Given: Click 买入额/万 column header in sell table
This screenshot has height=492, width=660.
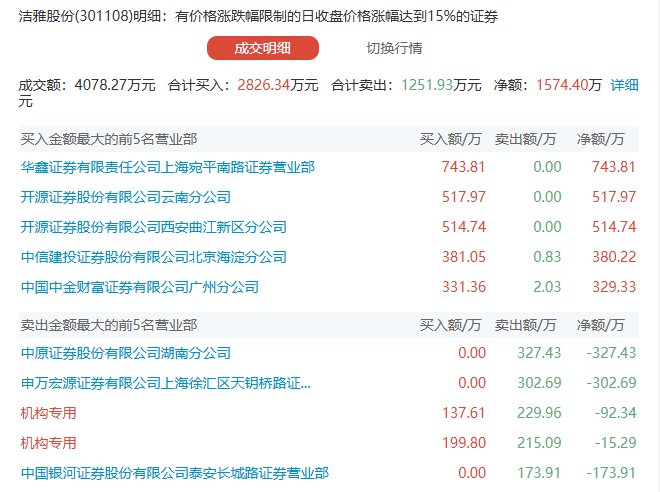Looking at the screenshot, I should tap(450, 325).
